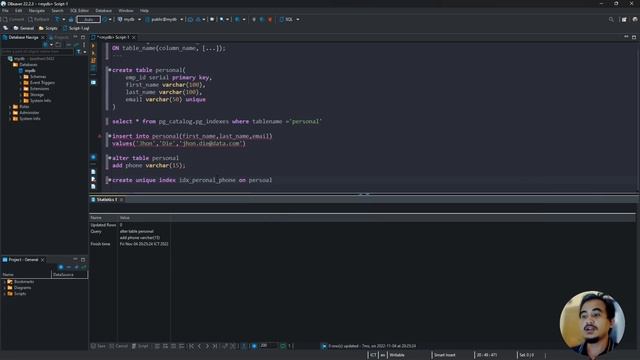Expand the Extensions folder

(20, 89)
